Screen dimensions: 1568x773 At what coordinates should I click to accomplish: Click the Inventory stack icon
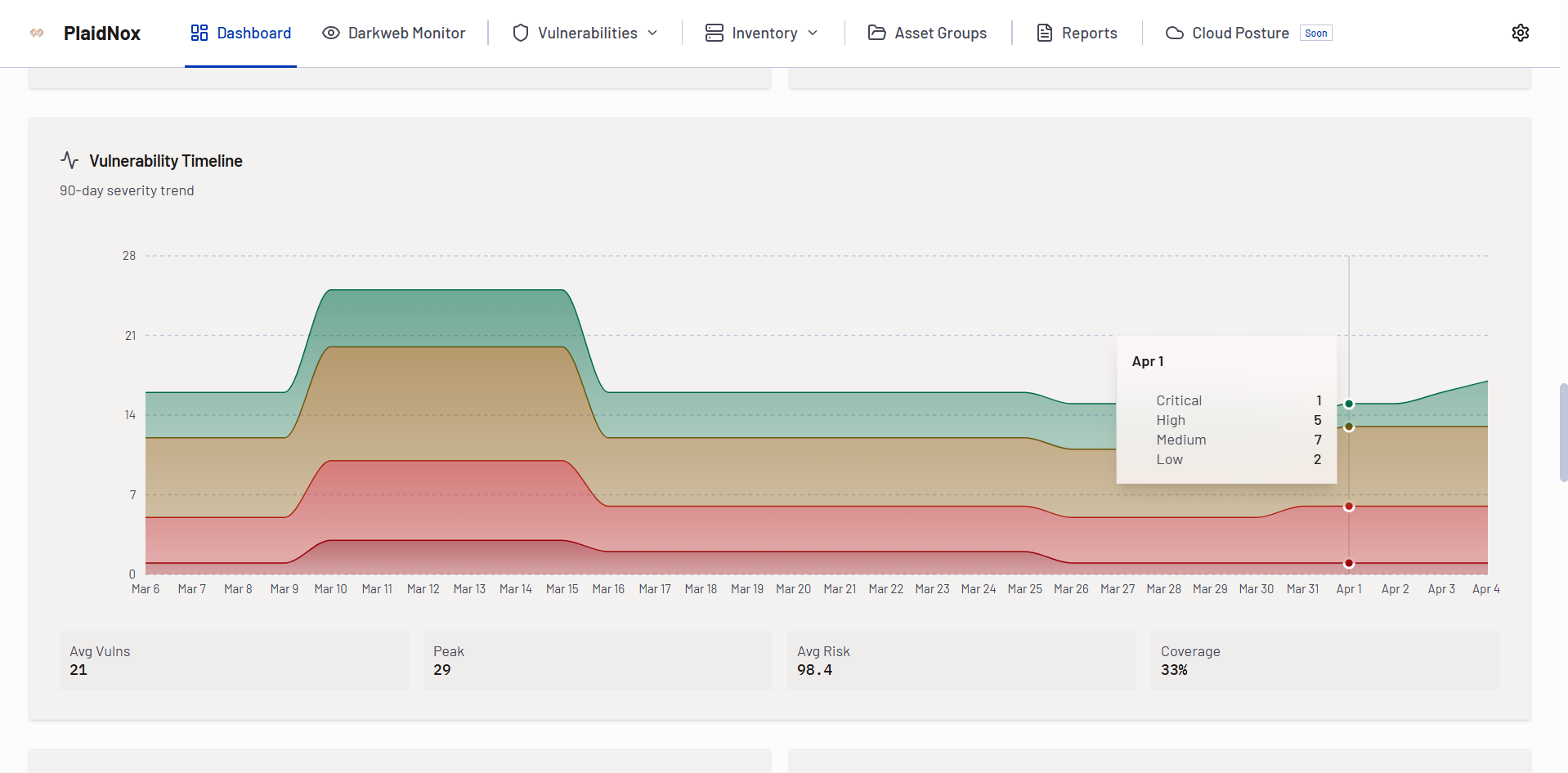point(714,33)
